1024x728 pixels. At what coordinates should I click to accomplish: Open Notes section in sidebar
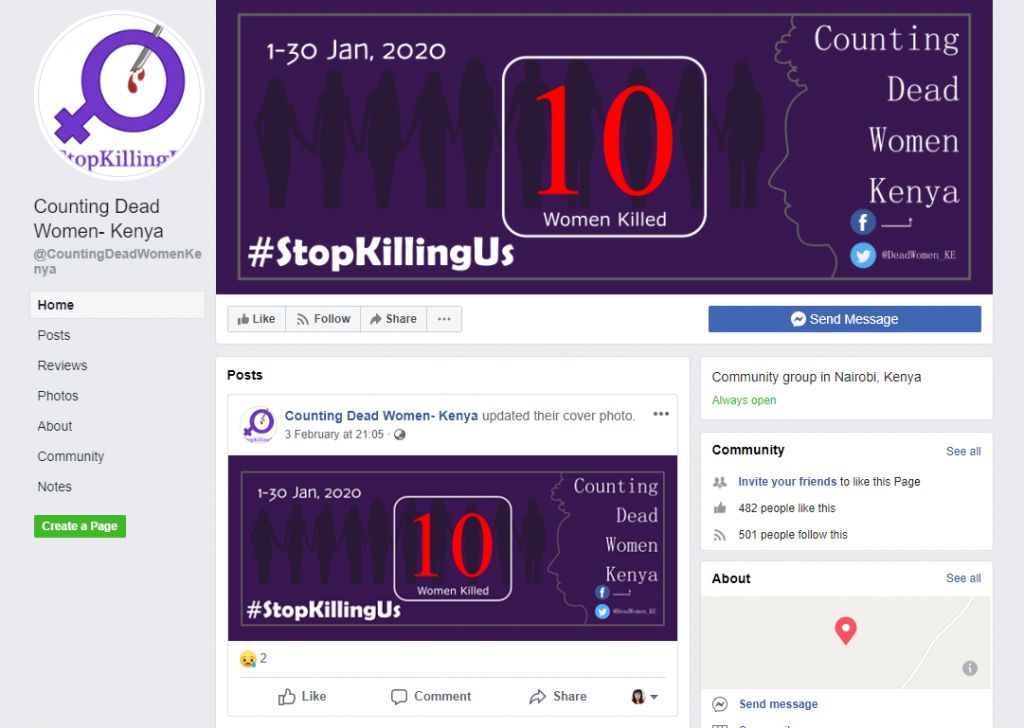tap(54, 487)
